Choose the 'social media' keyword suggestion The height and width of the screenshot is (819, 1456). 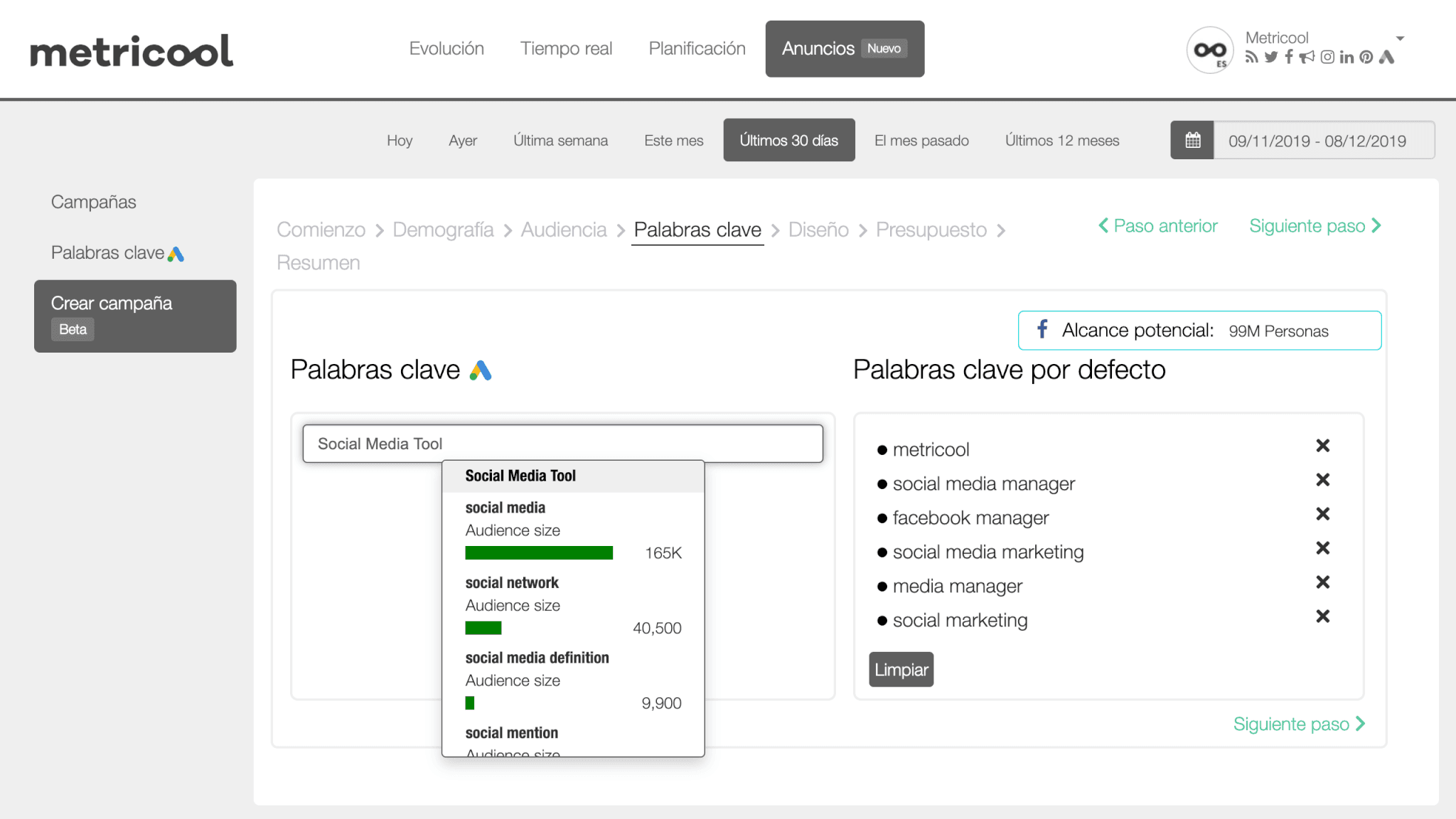coord(573,530)
